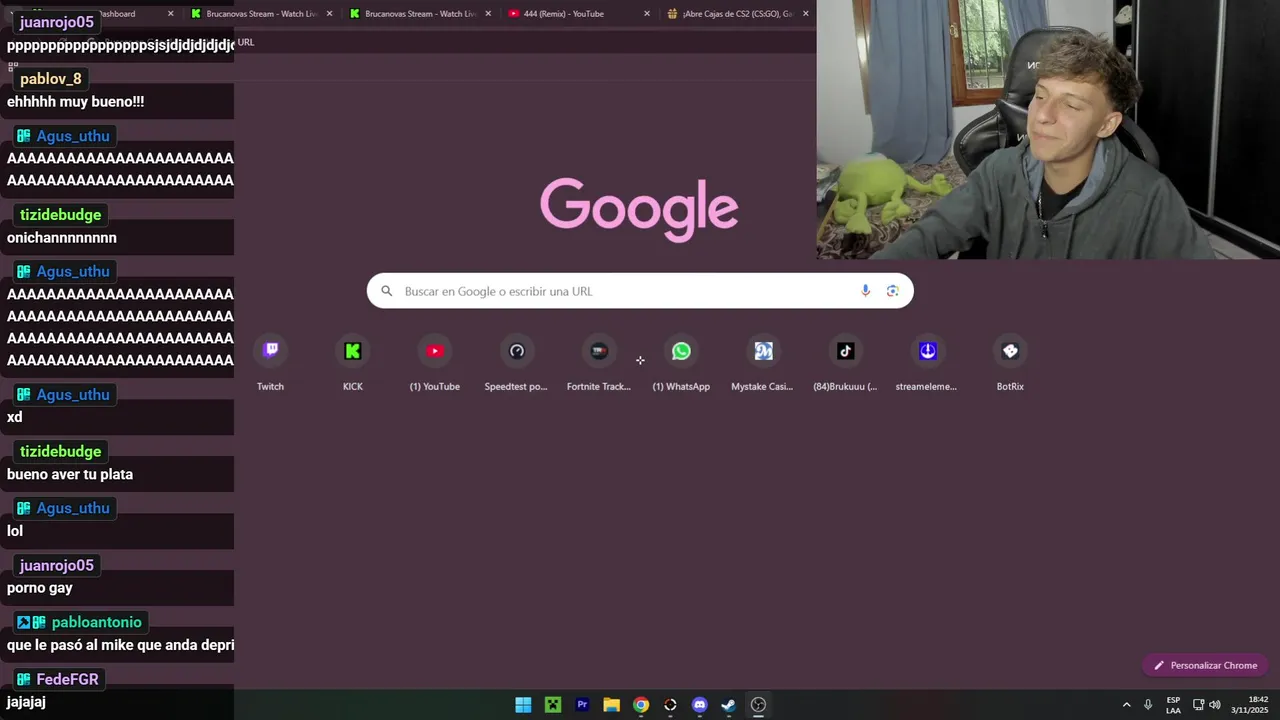The height and width of the screenshot is (720, 1280).
Task: Open the Minecraft creeper taskbar icon
Action: point(552,705)
